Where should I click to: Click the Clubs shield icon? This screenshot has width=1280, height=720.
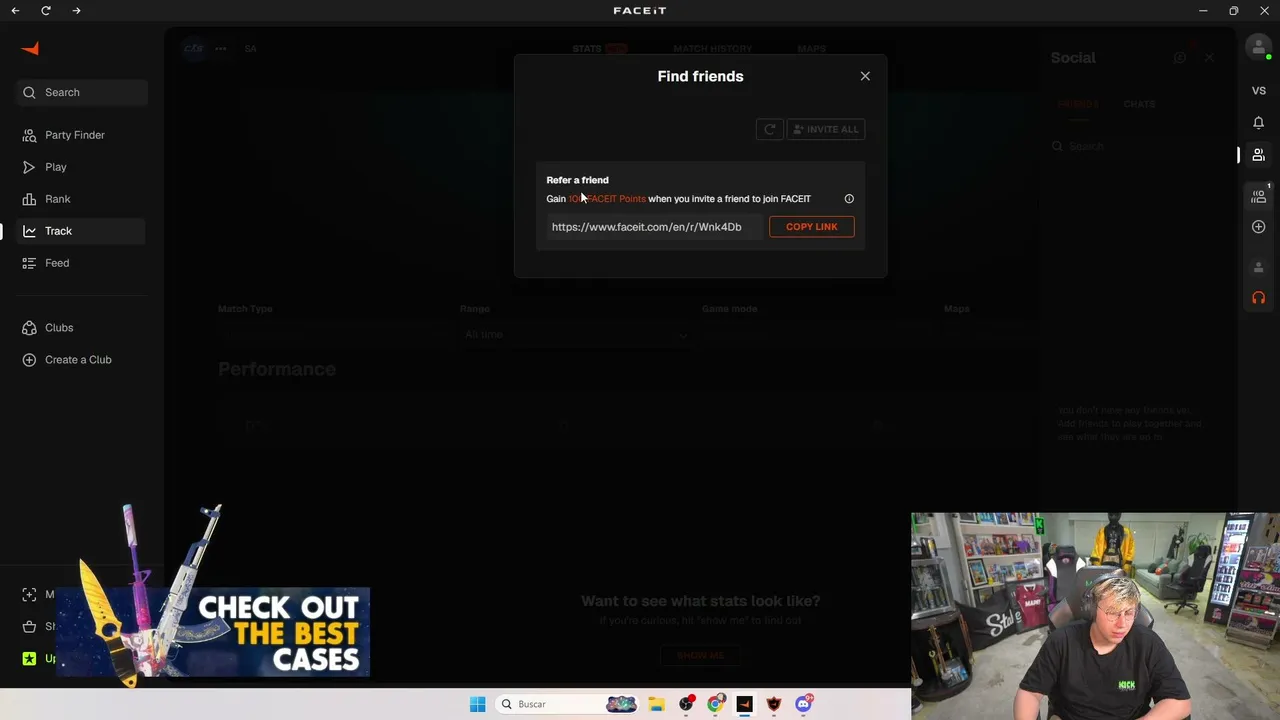29,328
